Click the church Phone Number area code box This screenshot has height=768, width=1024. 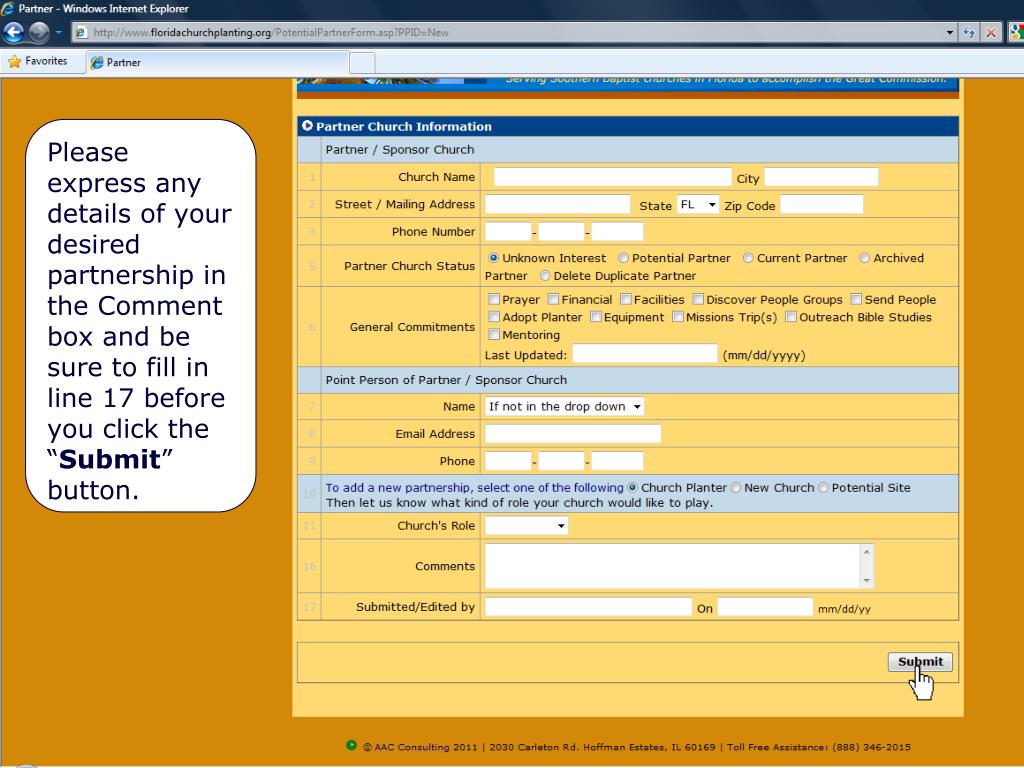(x=508, y=232)
